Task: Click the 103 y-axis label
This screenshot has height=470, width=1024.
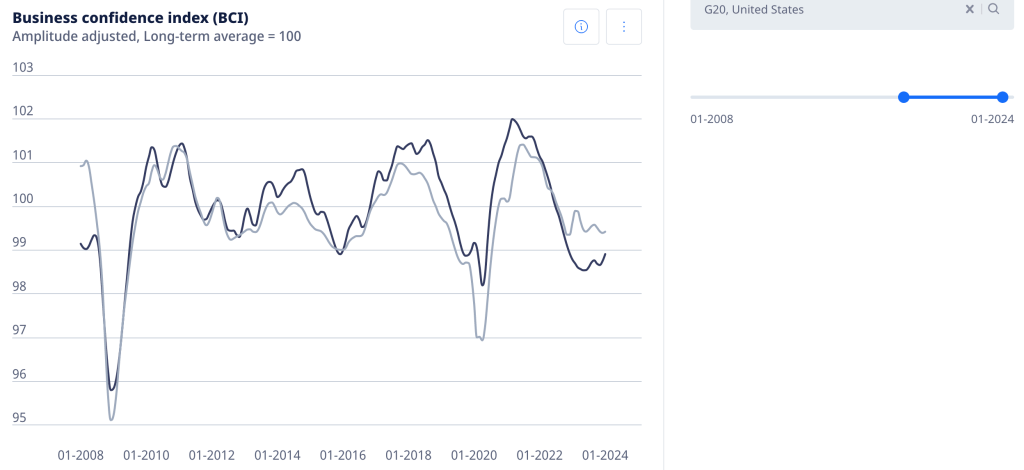Action: [x=23, y=68]
